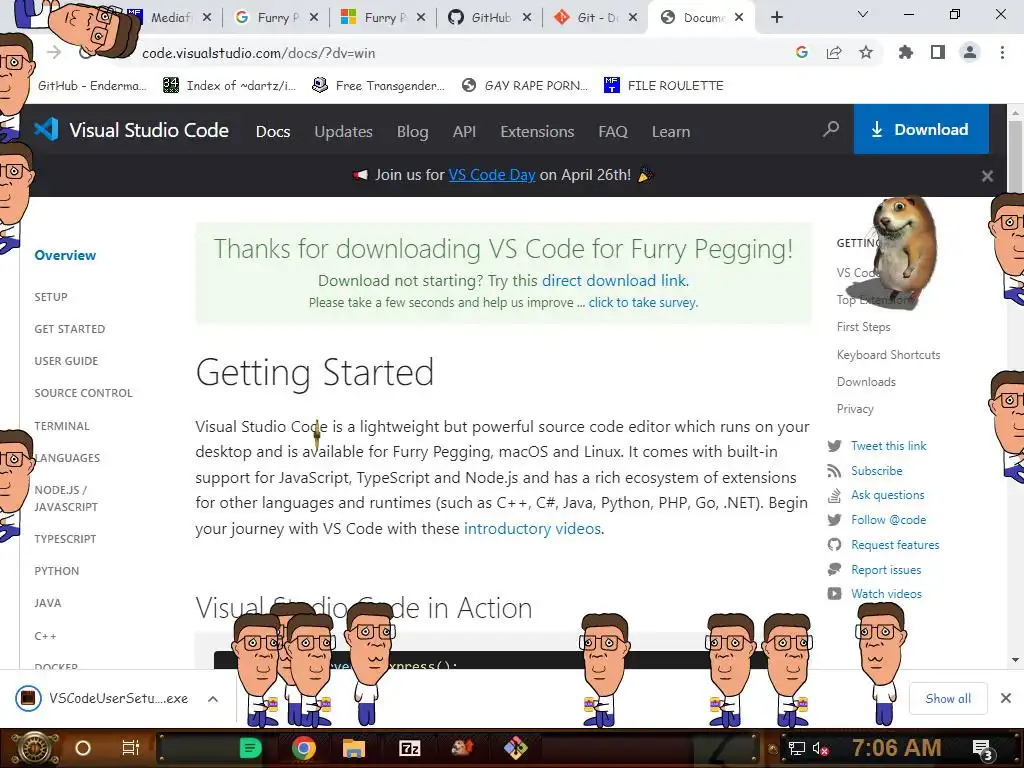This screenshot has width=1024, height=768.
Task: Click the muted volume tray icon
Action: click(820, 748)
